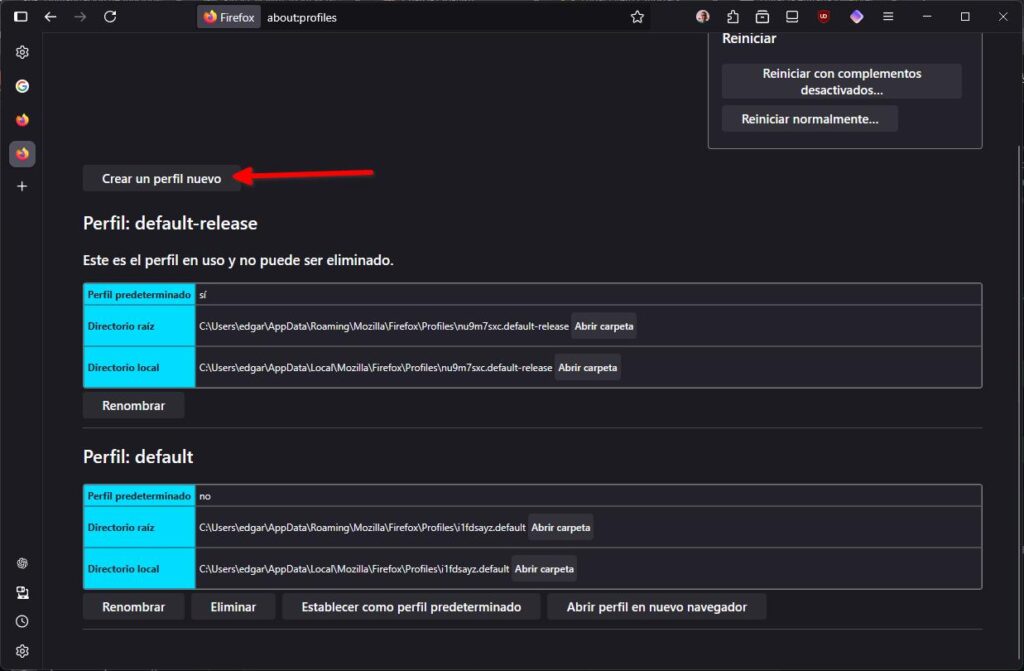Click Reiniciar con complementos desactivados

(841, 82)
